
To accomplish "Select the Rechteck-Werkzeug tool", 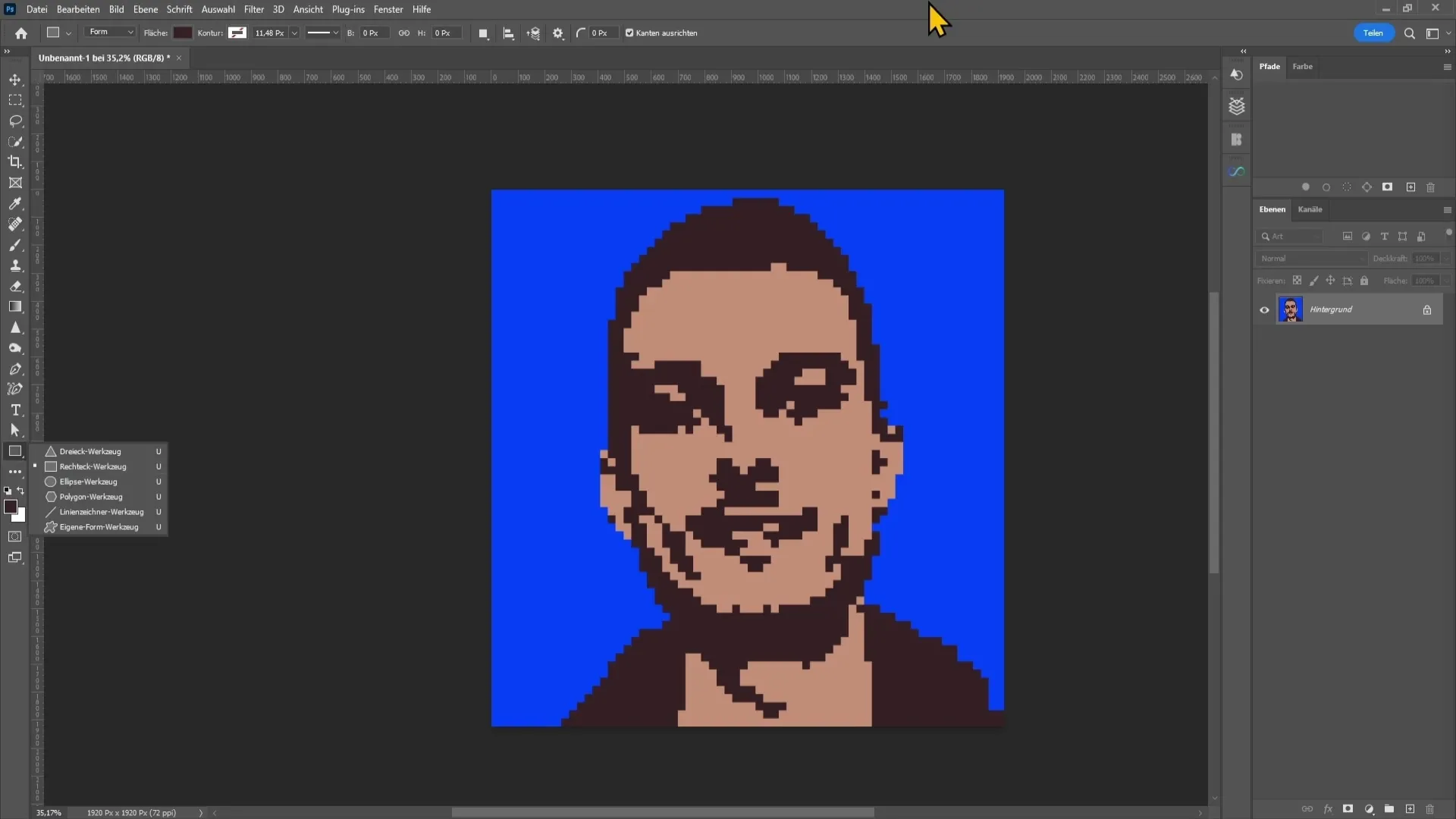I will [x=93, y=466].
